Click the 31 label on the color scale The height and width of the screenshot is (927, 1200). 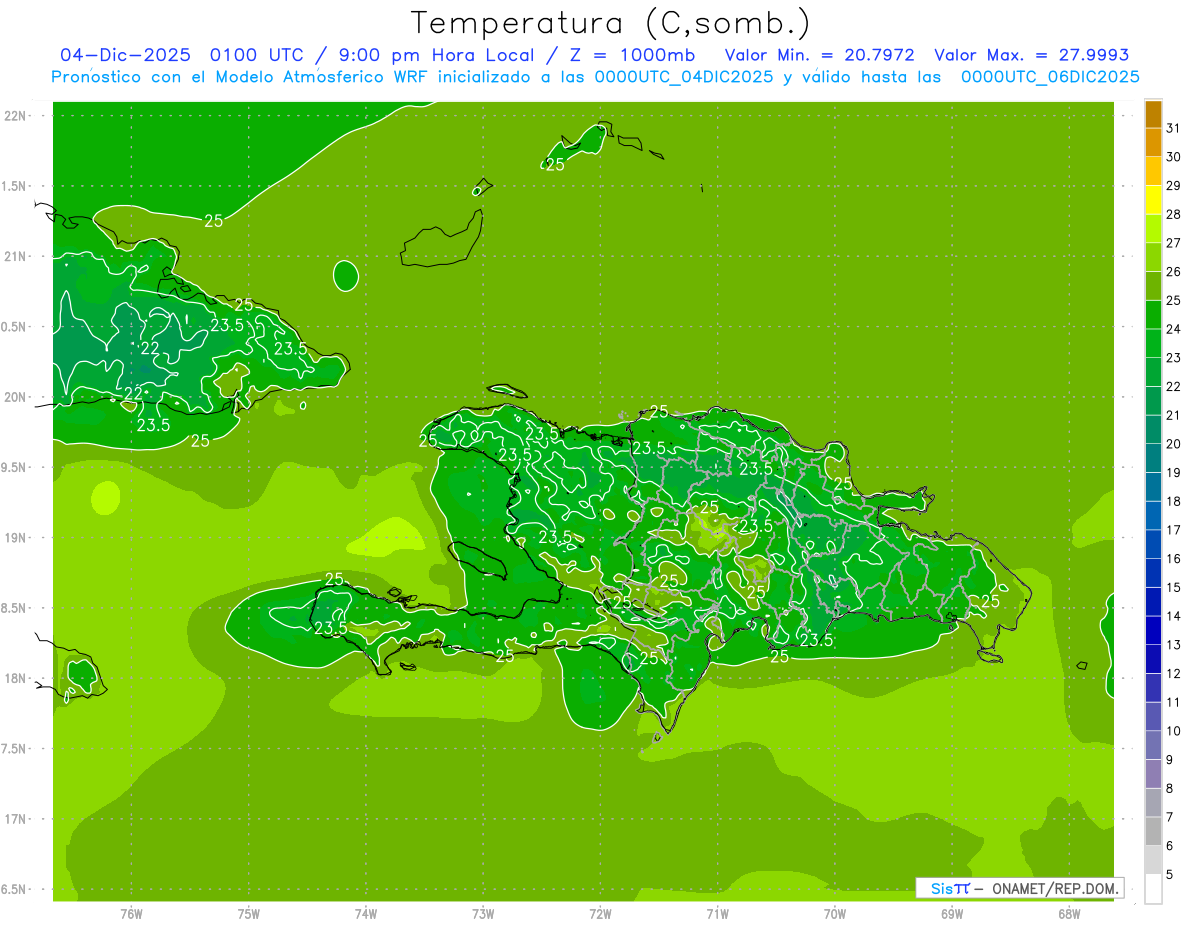(x=1174, y=128)
